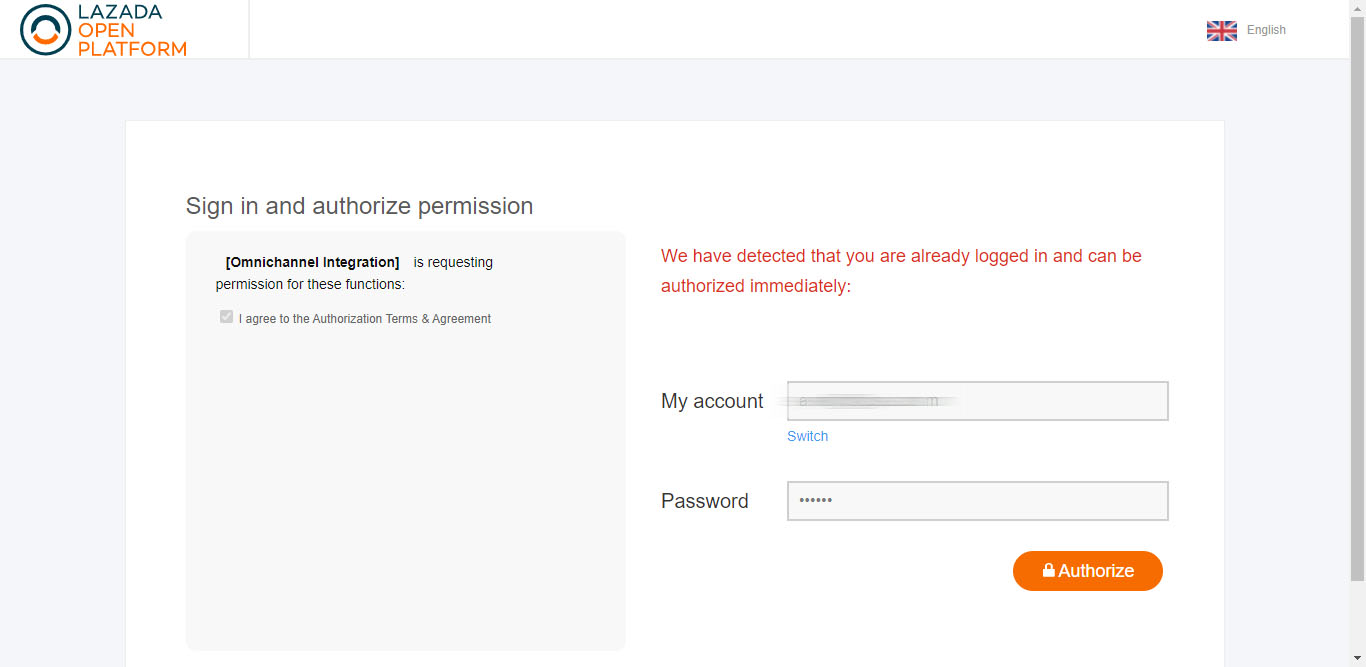
Task: Click the lock icon on the Authorize button
Action: tap(1049, 570)
